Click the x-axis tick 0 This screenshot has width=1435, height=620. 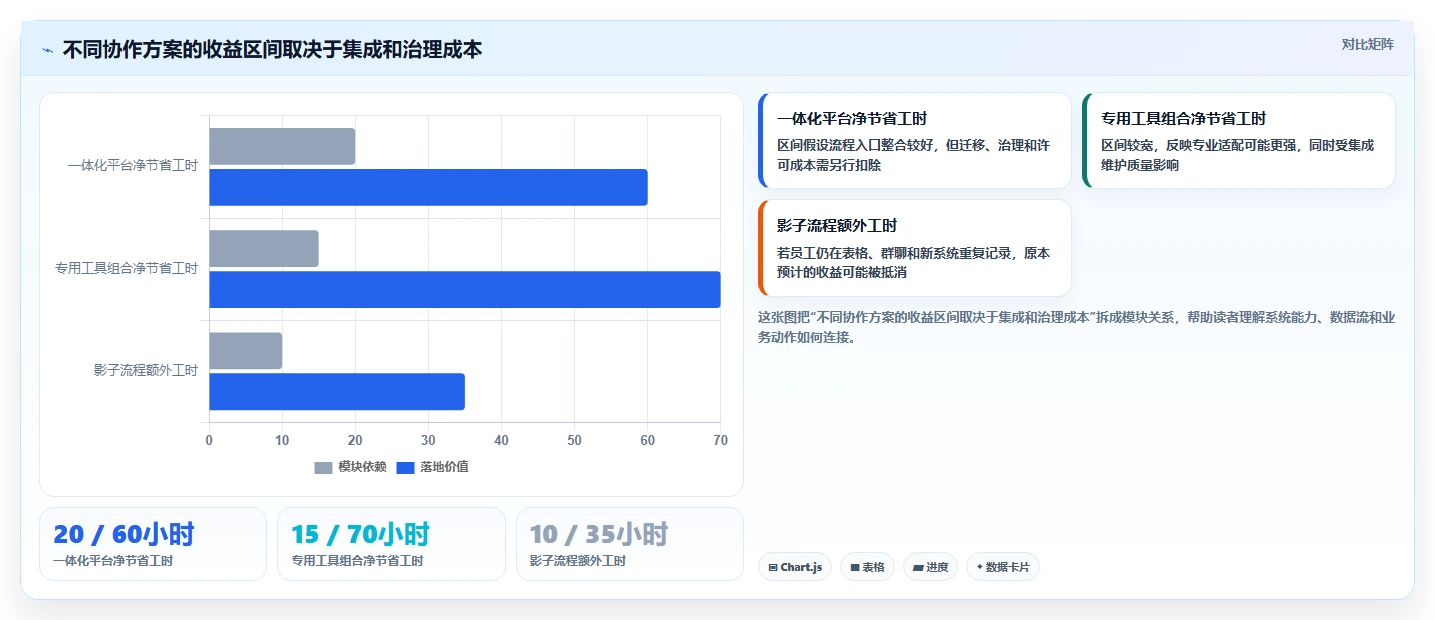(x=209, y=441)
